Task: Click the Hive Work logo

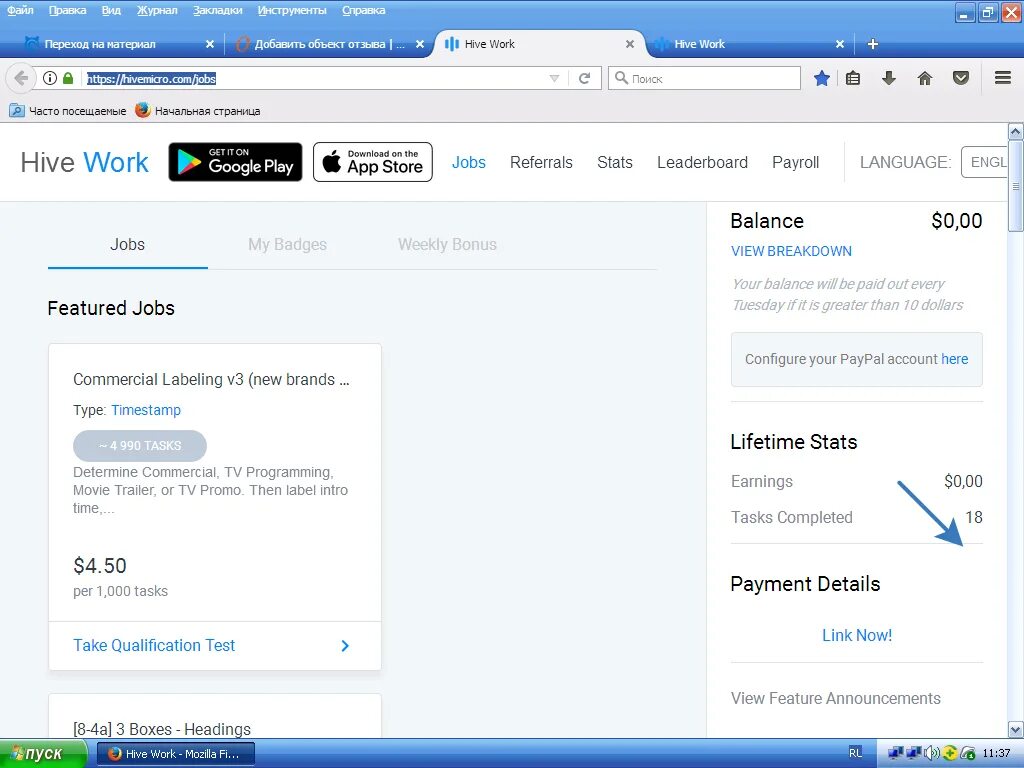Action: (84, 162)
